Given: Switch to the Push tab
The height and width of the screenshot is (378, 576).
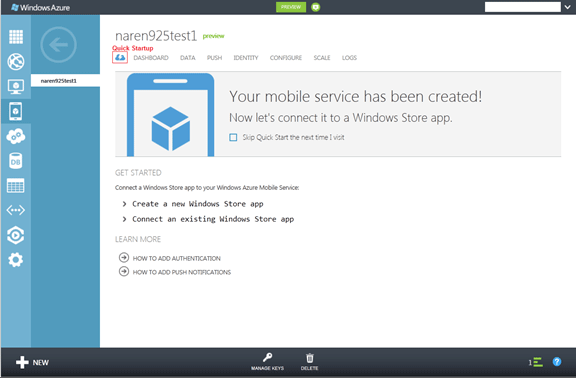Looking at the screenshot, I should coord(215,58).
